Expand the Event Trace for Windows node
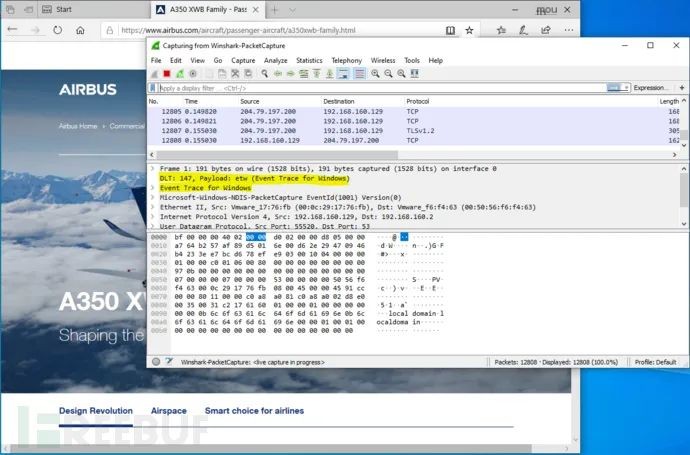Image resolution: width=690 pixels, height=455 pixels. (x=153, y=188)
